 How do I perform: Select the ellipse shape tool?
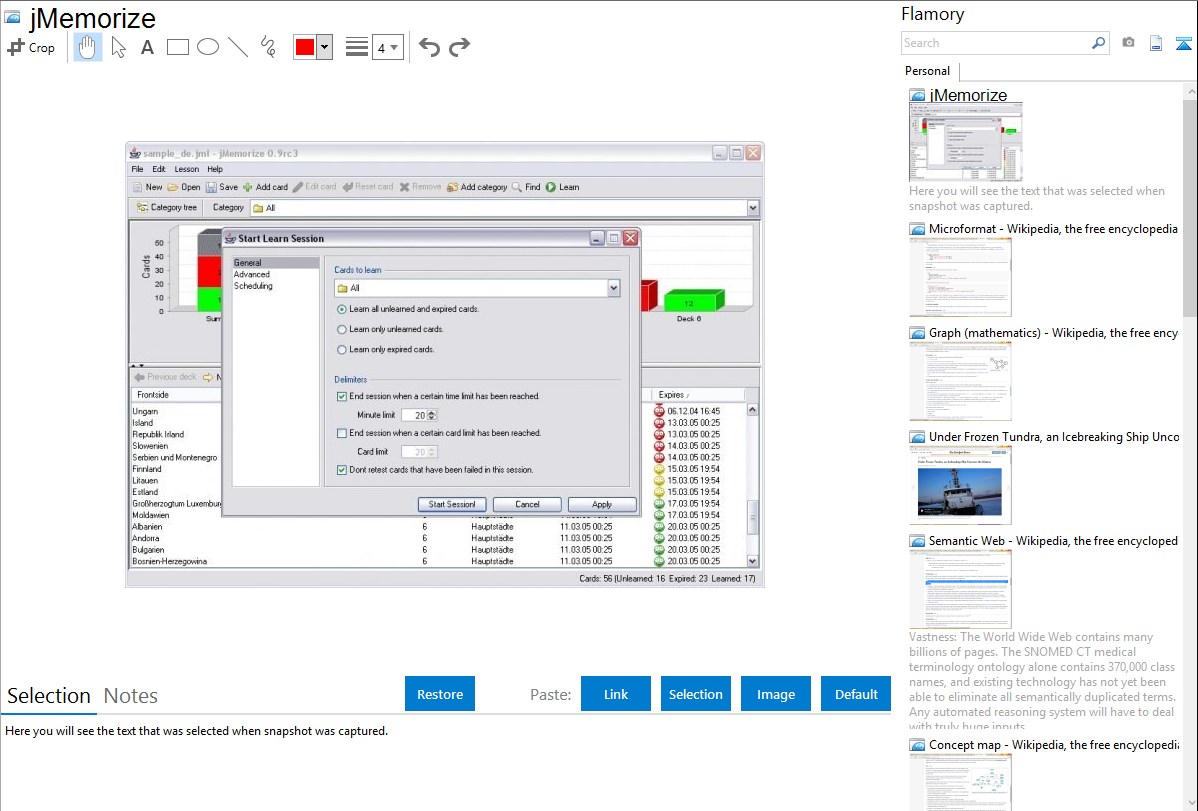208,47
